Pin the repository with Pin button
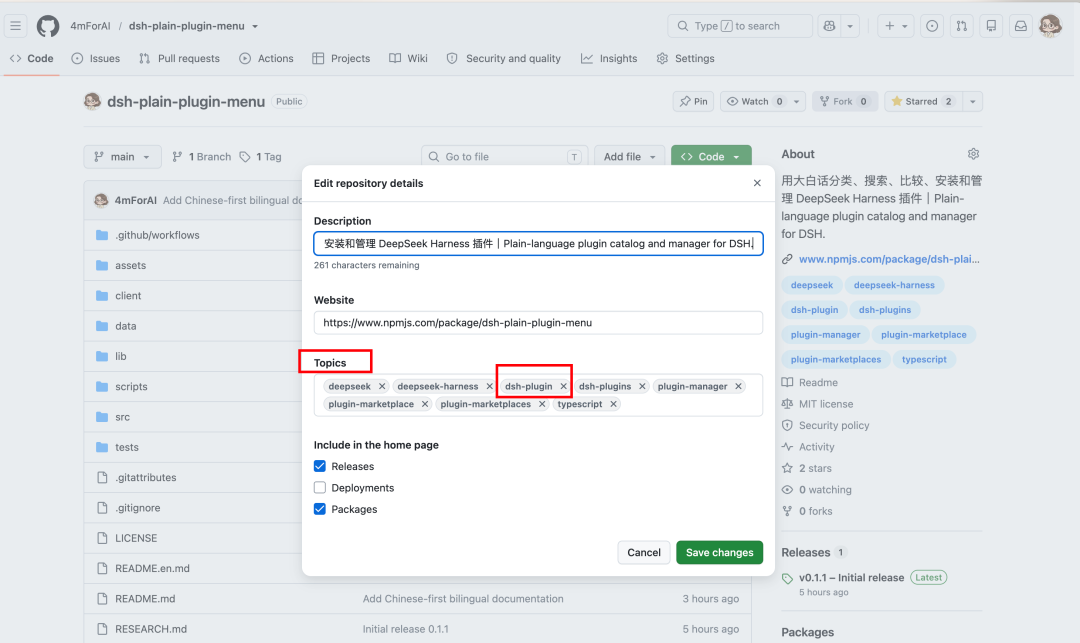 click(x=694, y=101)
